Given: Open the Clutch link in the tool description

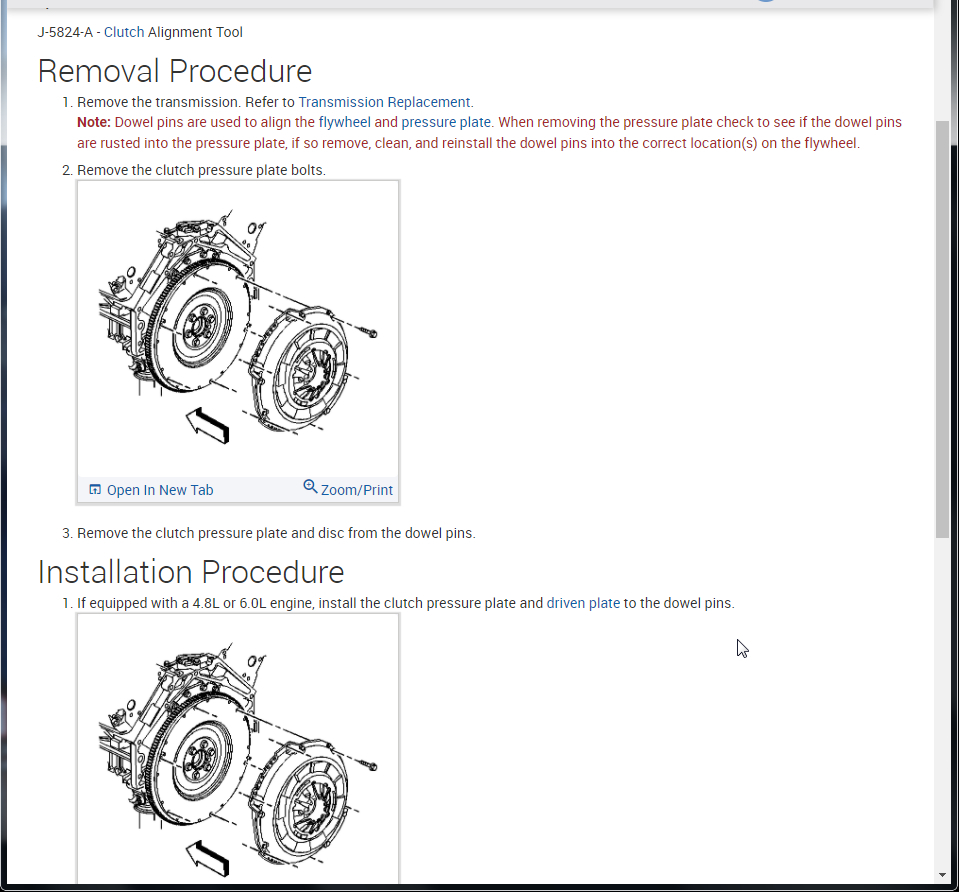Looking at the screenshot, I should coord(124,32).
